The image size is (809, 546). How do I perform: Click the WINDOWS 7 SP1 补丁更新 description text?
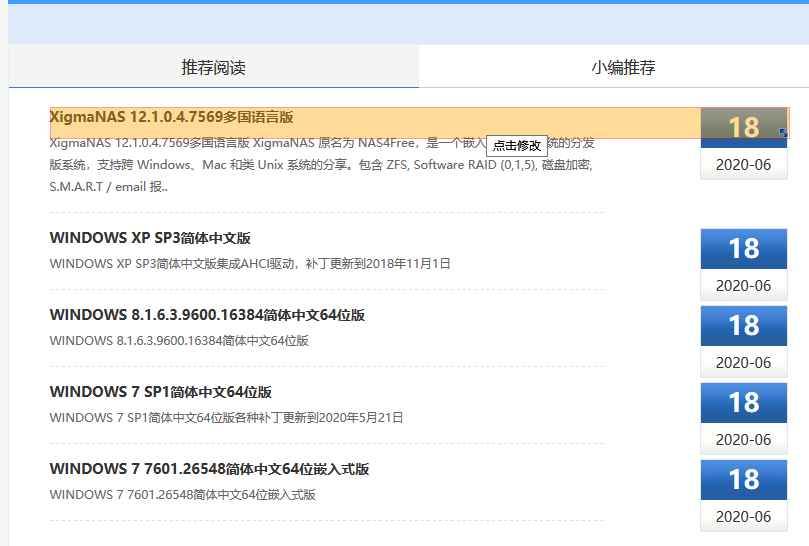pyautogui.click(x=226, y=417)
